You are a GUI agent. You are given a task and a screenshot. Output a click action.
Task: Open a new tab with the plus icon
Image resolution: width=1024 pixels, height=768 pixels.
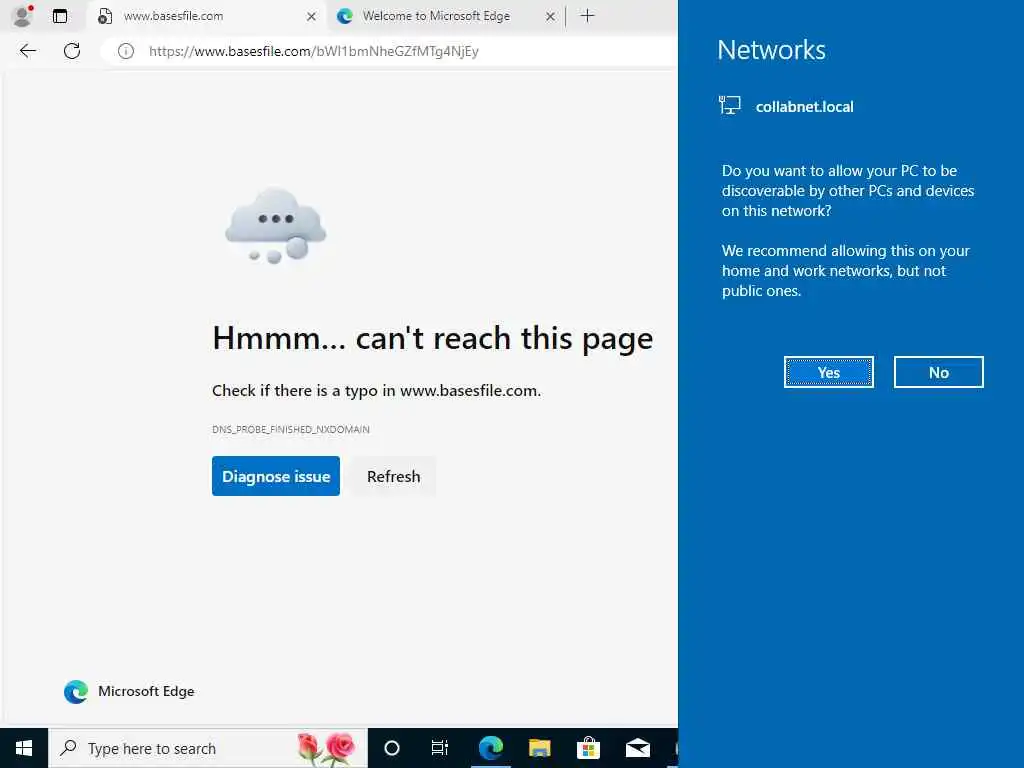(x=587, y=16)
